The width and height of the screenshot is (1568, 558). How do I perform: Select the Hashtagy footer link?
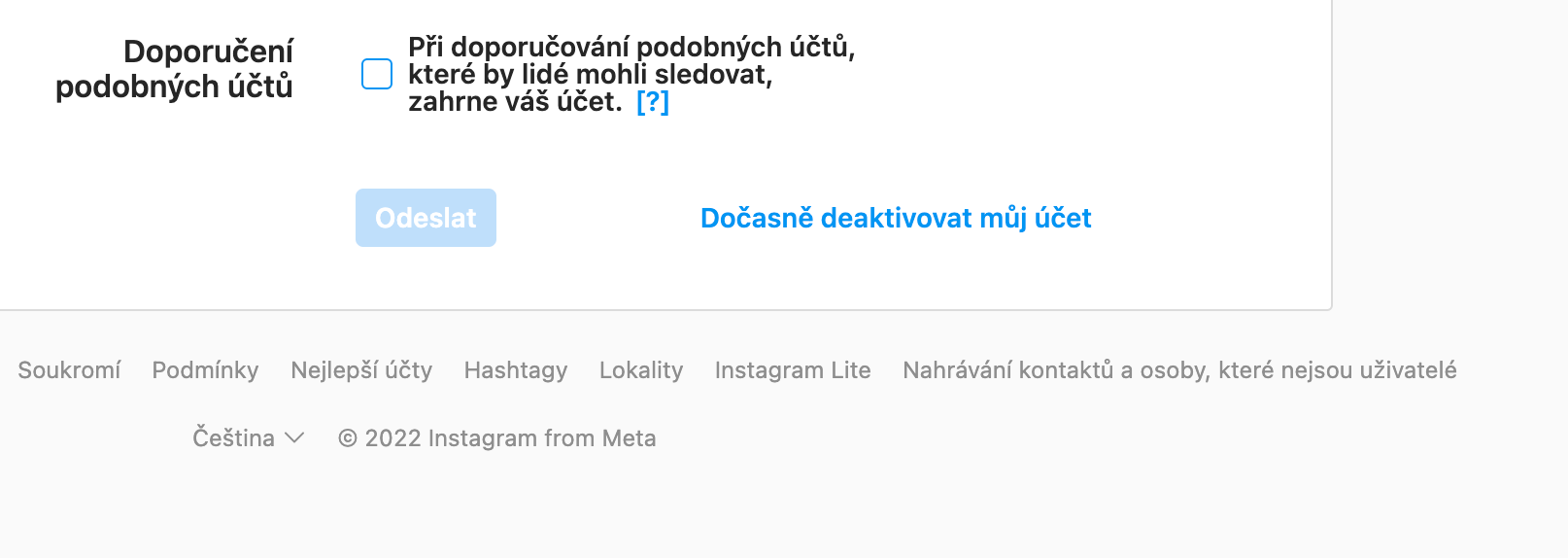point(516,370)
